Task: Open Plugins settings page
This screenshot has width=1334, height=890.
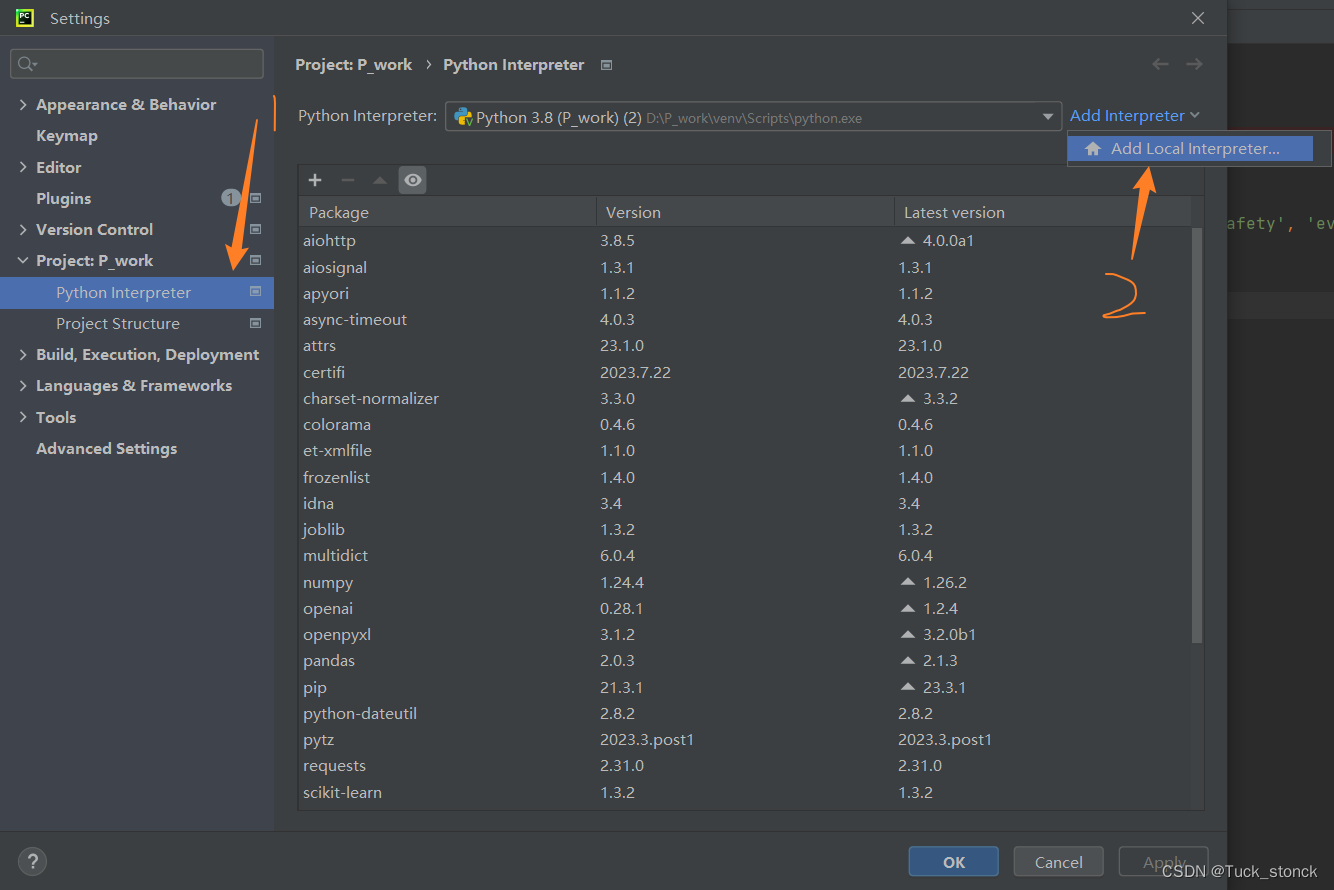Action: [x=64, y=198]
